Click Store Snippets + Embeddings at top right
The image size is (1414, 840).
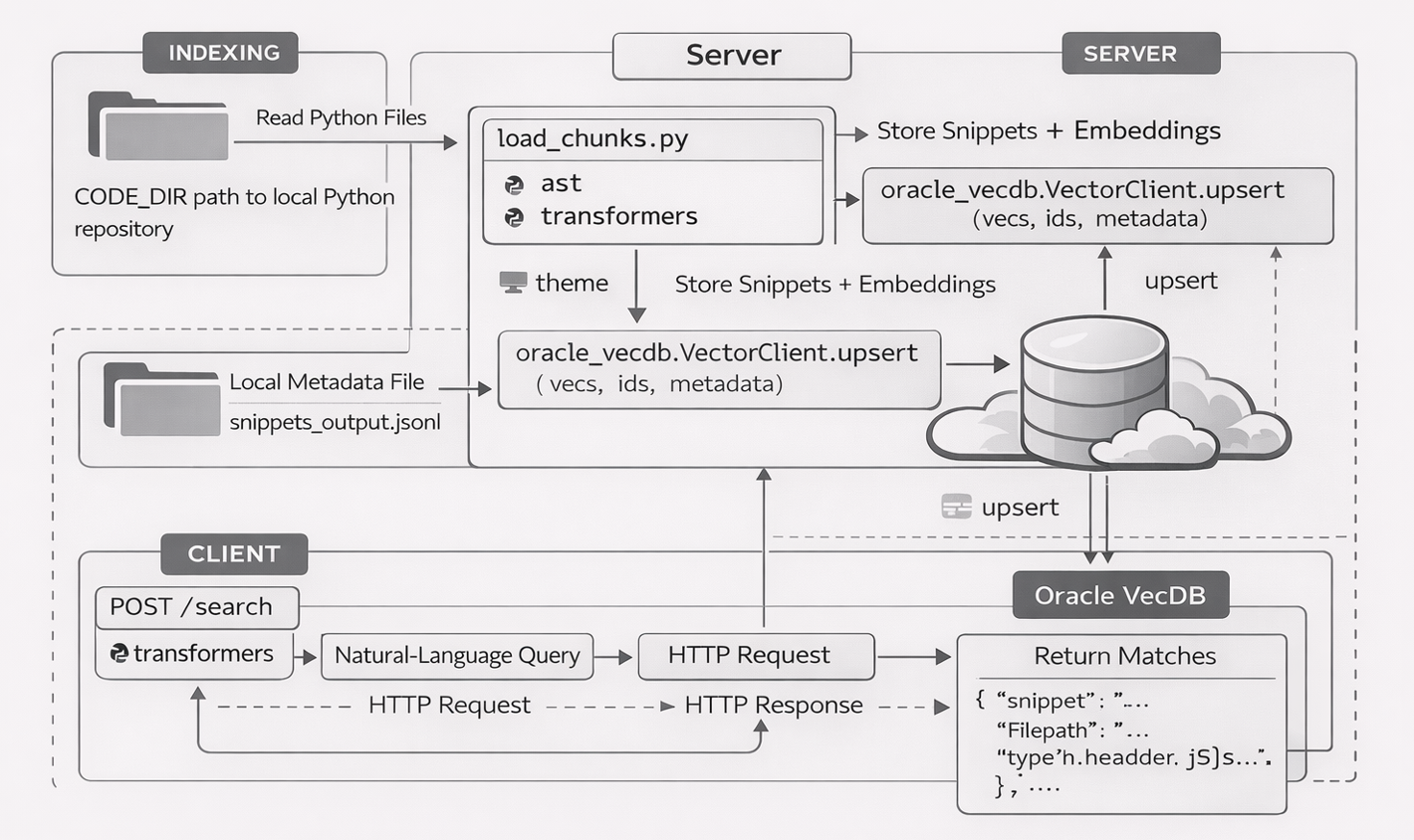1049,131
